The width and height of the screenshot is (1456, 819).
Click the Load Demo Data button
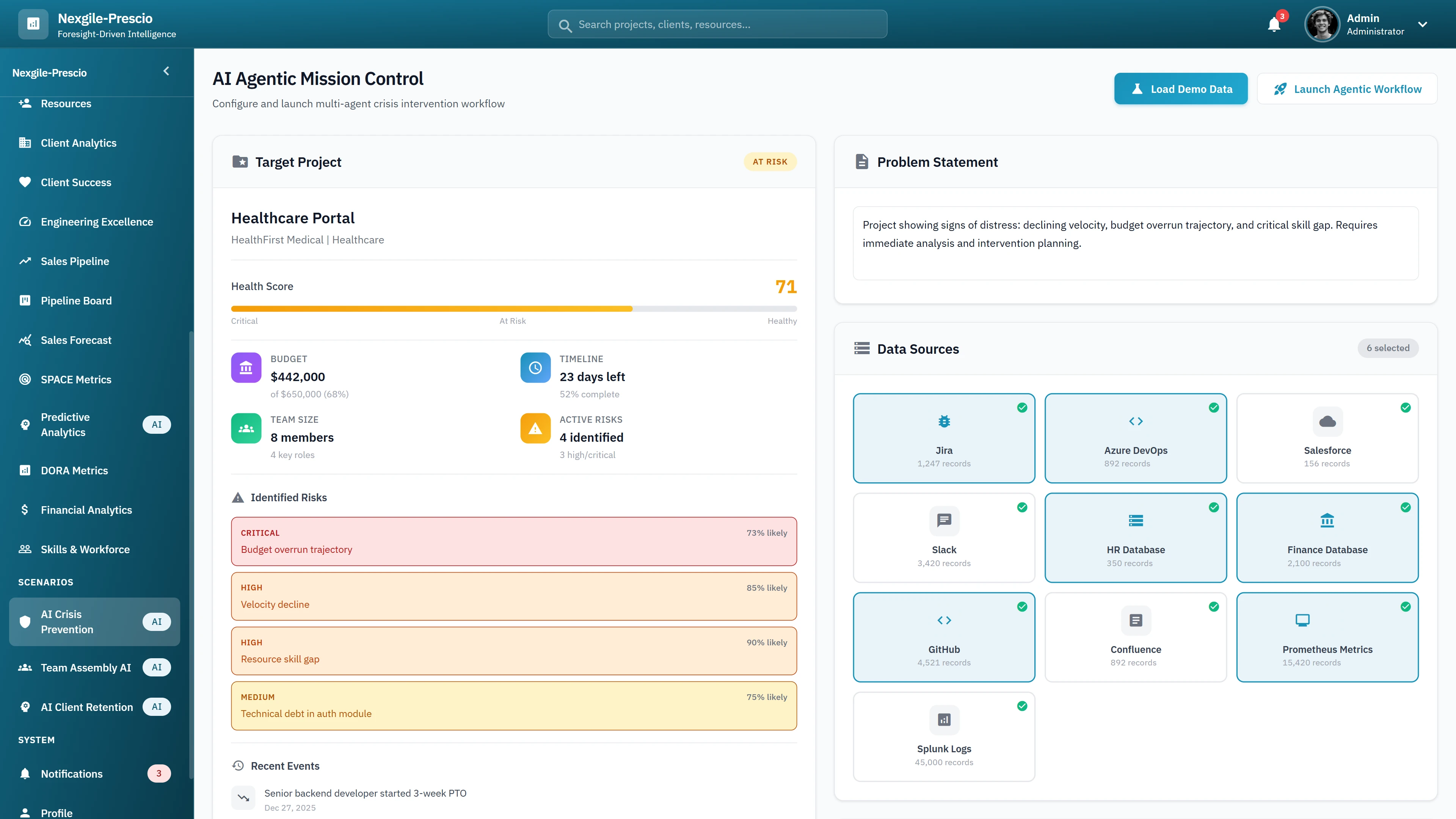pos(1180,88)
